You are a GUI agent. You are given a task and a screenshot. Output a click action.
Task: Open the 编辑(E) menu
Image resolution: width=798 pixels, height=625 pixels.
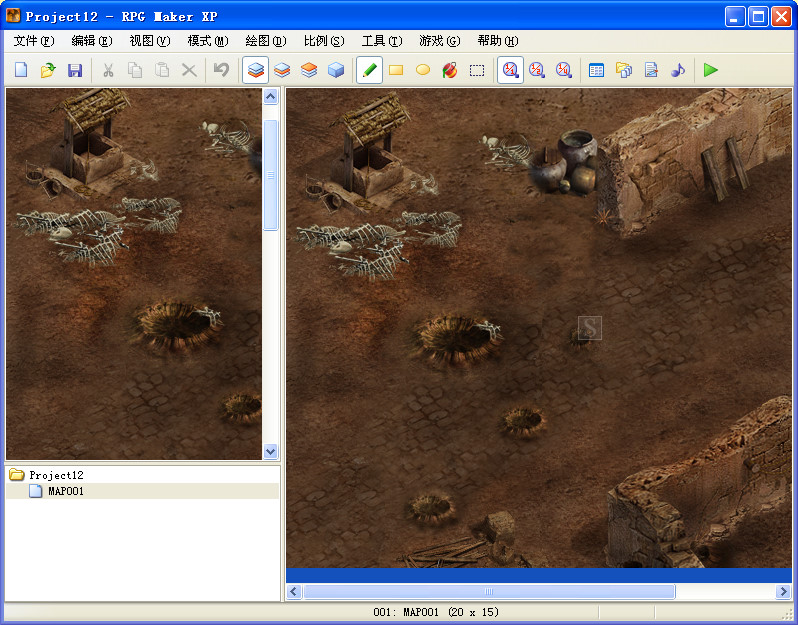pyautogui.click(x=92, y=41)
